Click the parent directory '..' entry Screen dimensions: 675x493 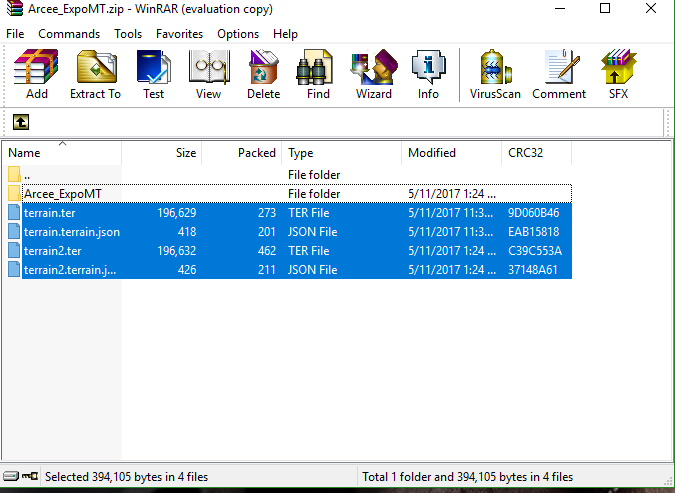pos(28,175)
